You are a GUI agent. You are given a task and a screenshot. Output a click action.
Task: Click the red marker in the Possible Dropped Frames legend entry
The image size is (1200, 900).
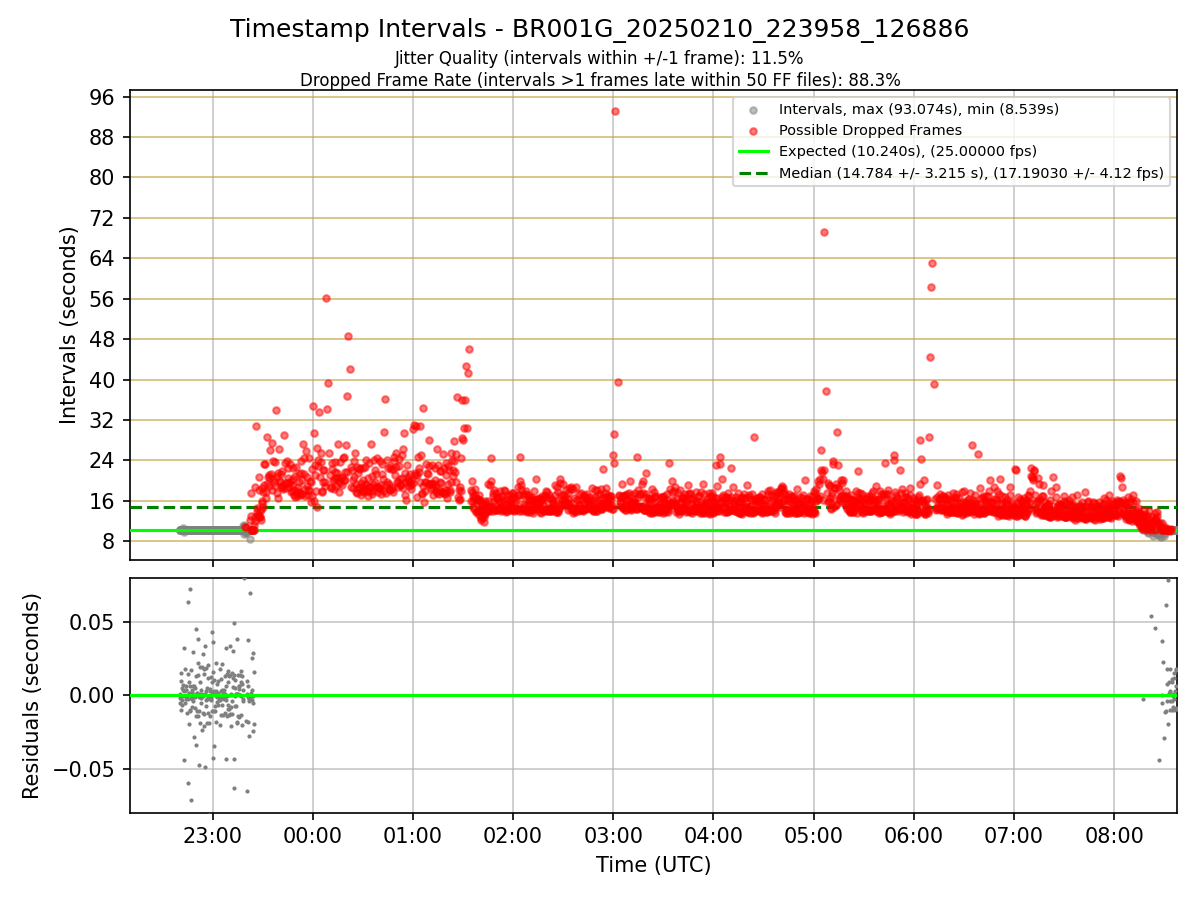(754, 130)
